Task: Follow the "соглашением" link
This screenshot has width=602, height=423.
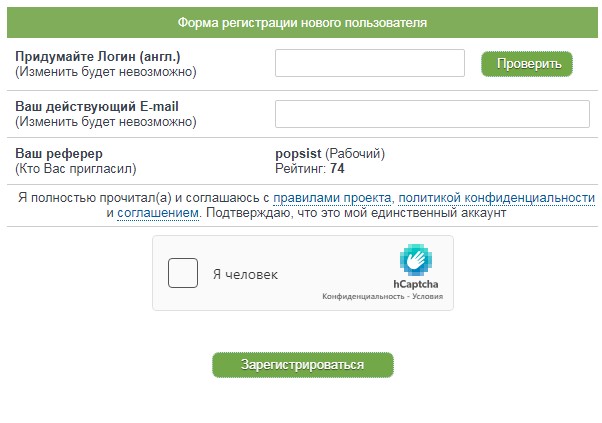Action: (158, 213)
